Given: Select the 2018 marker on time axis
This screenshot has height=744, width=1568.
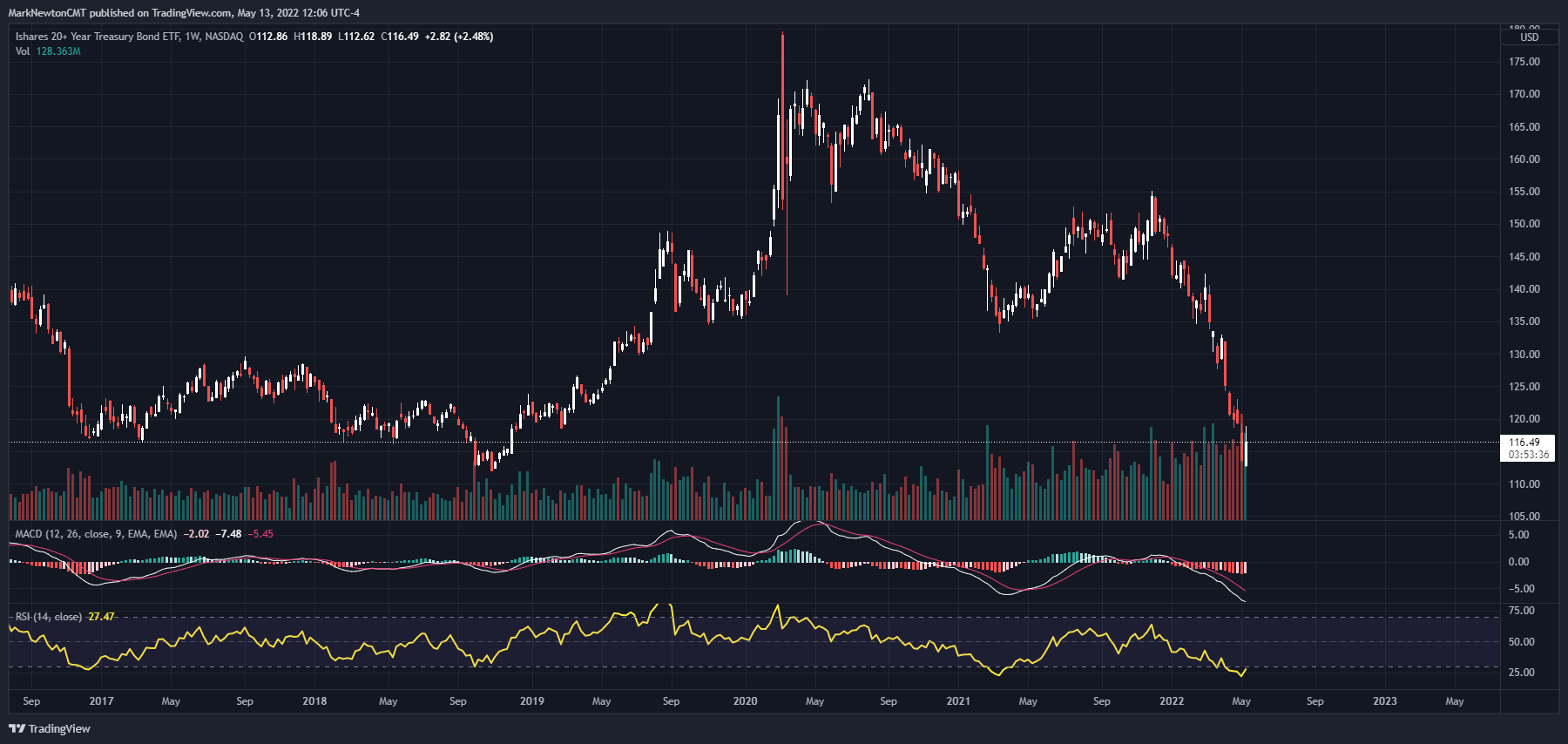Looking at the screenshot, I should pos(314,701).
